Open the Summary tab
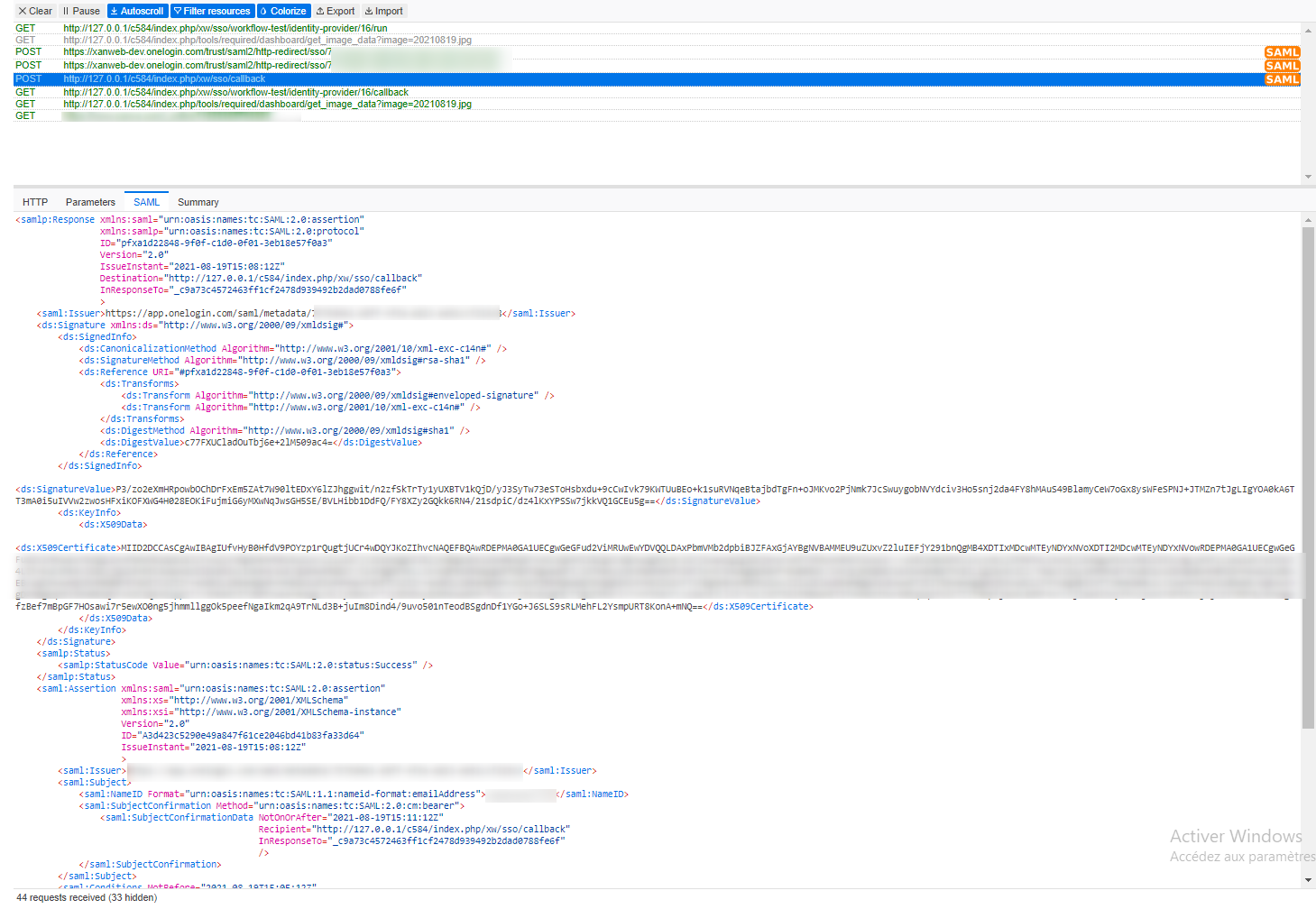Screen dimensions: 1316x909 pyautogui.click(x=198, y=202)
